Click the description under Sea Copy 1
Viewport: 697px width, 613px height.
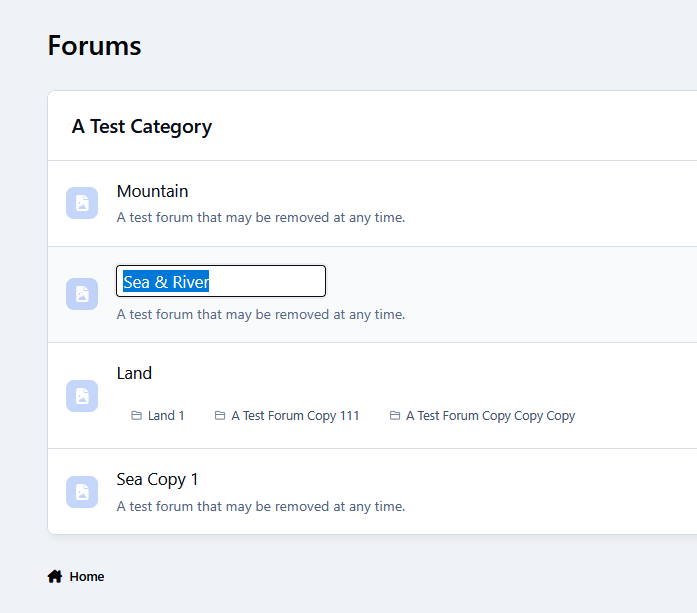click(x=260, y=506)
